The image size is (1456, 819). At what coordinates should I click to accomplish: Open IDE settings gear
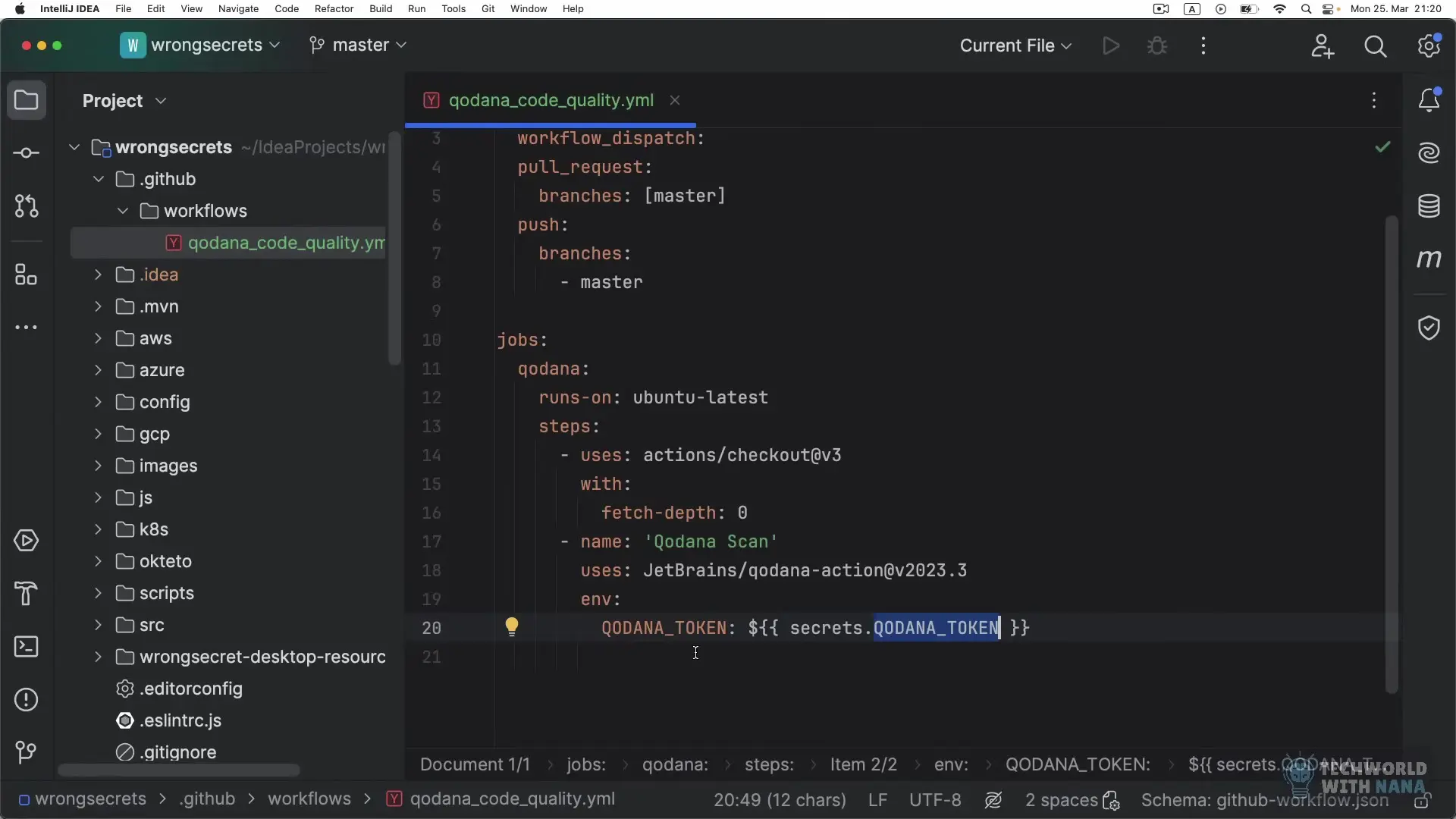[1429, 45]
